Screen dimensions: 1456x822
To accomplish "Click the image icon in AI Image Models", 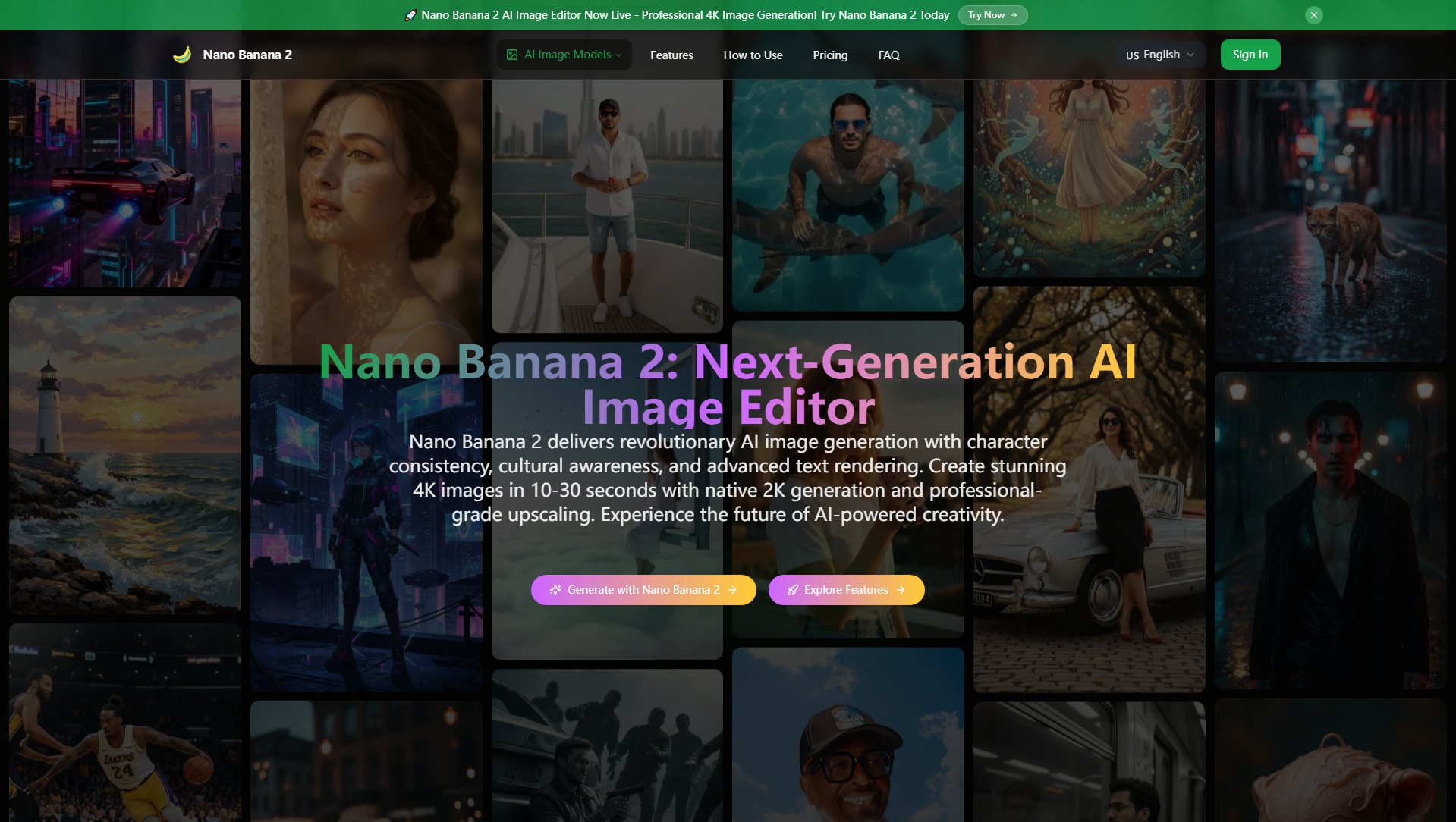I will pos(513,54).
